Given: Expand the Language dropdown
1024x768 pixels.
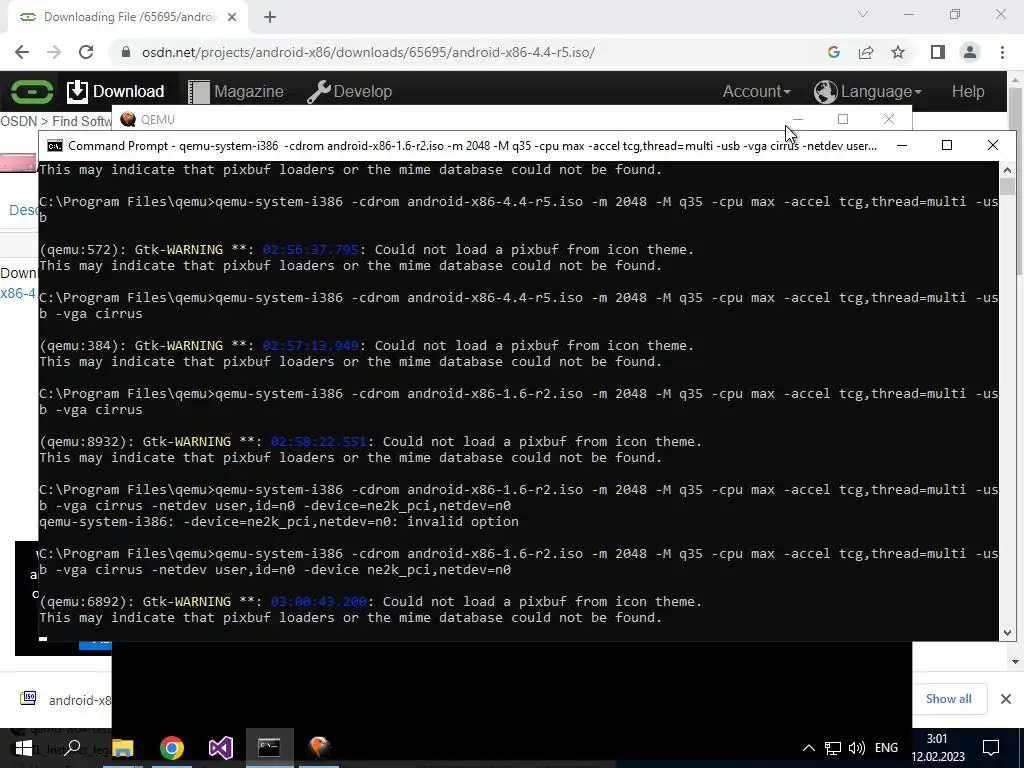Looking at the screenshot, I should coord(867,91).
